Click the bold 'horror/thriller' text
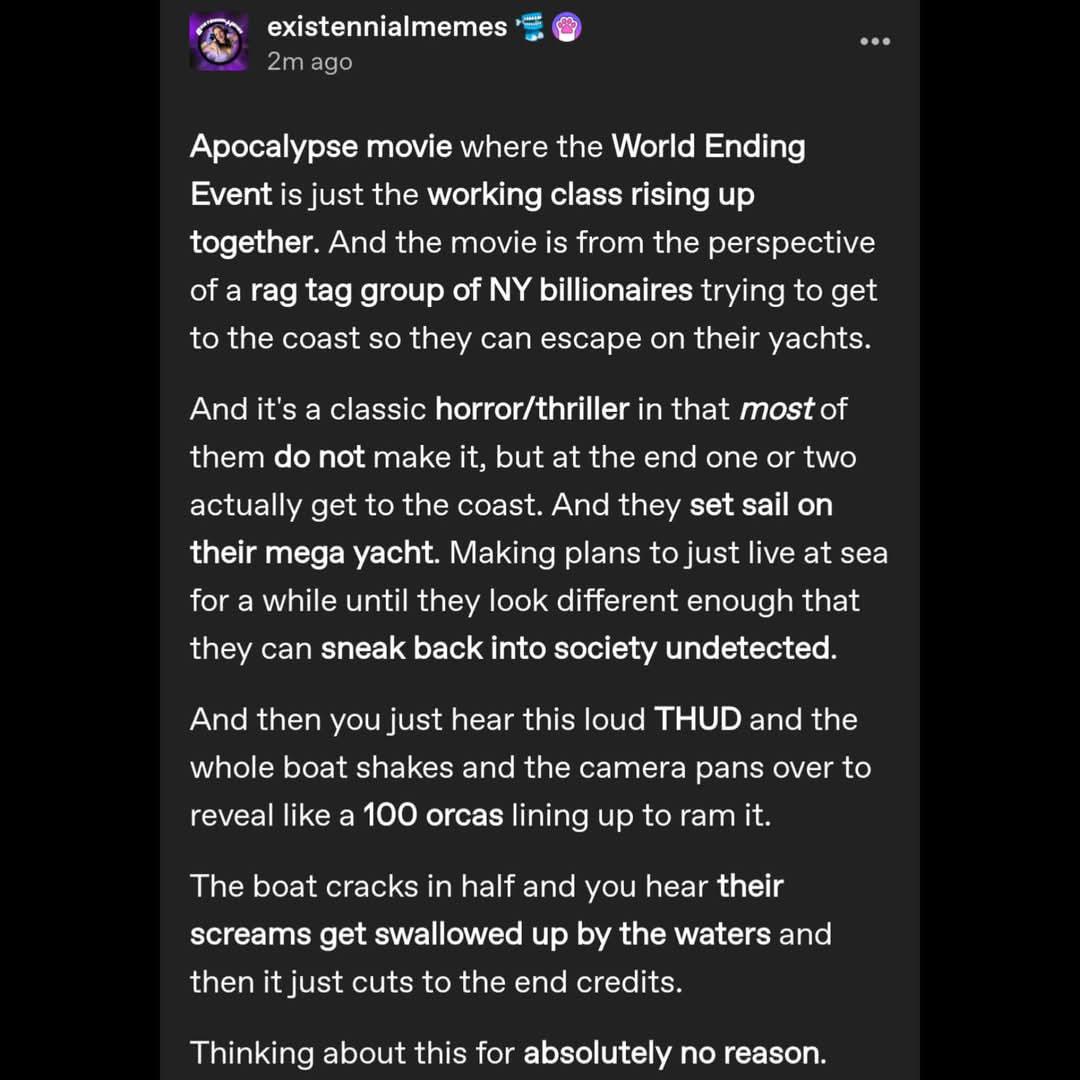The width and height of the screenshot is (1080, 1080). point(532,409)
